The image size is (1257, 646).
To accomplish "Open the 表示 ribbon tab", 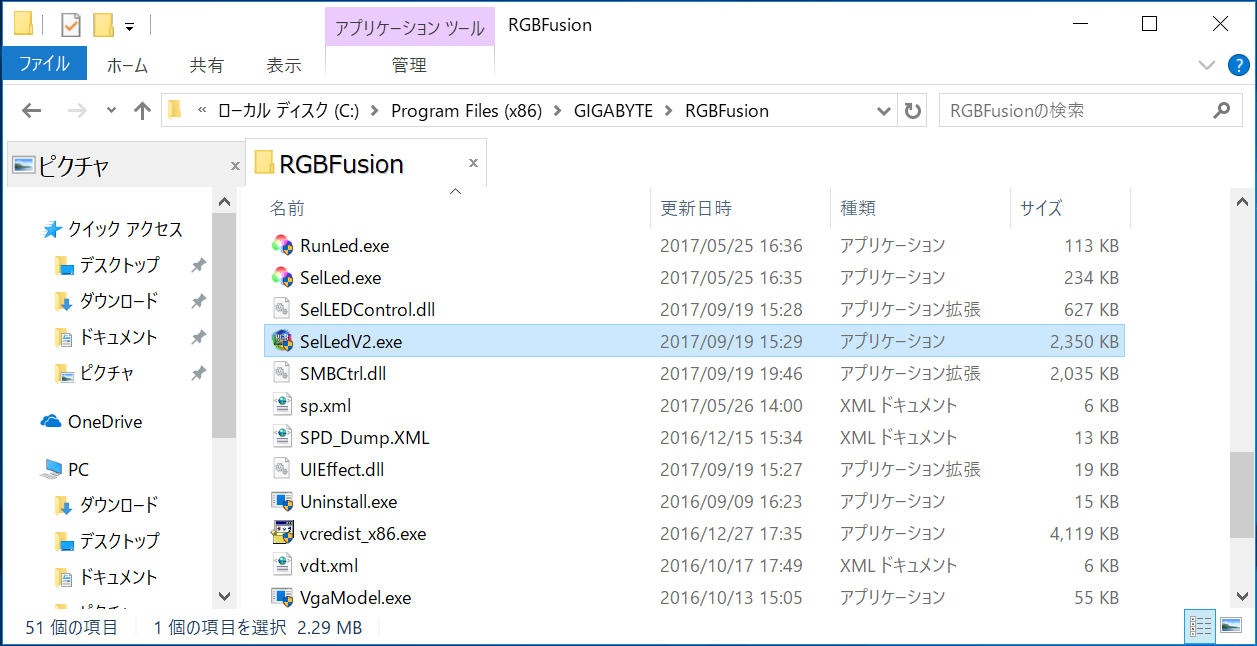I will pos(283,65).
